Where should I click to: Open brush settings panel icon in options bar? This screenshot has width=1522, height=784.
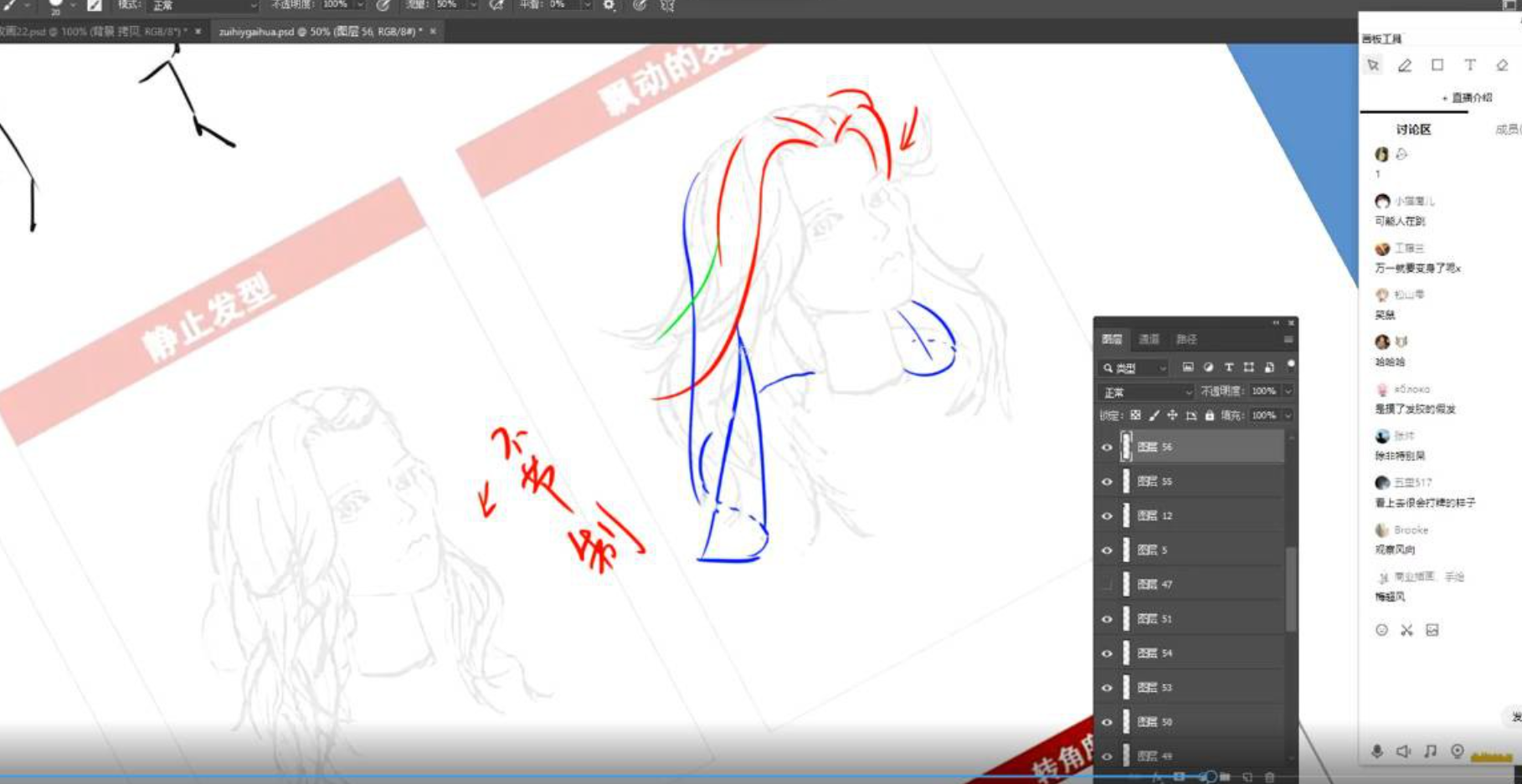coord(95,5)
